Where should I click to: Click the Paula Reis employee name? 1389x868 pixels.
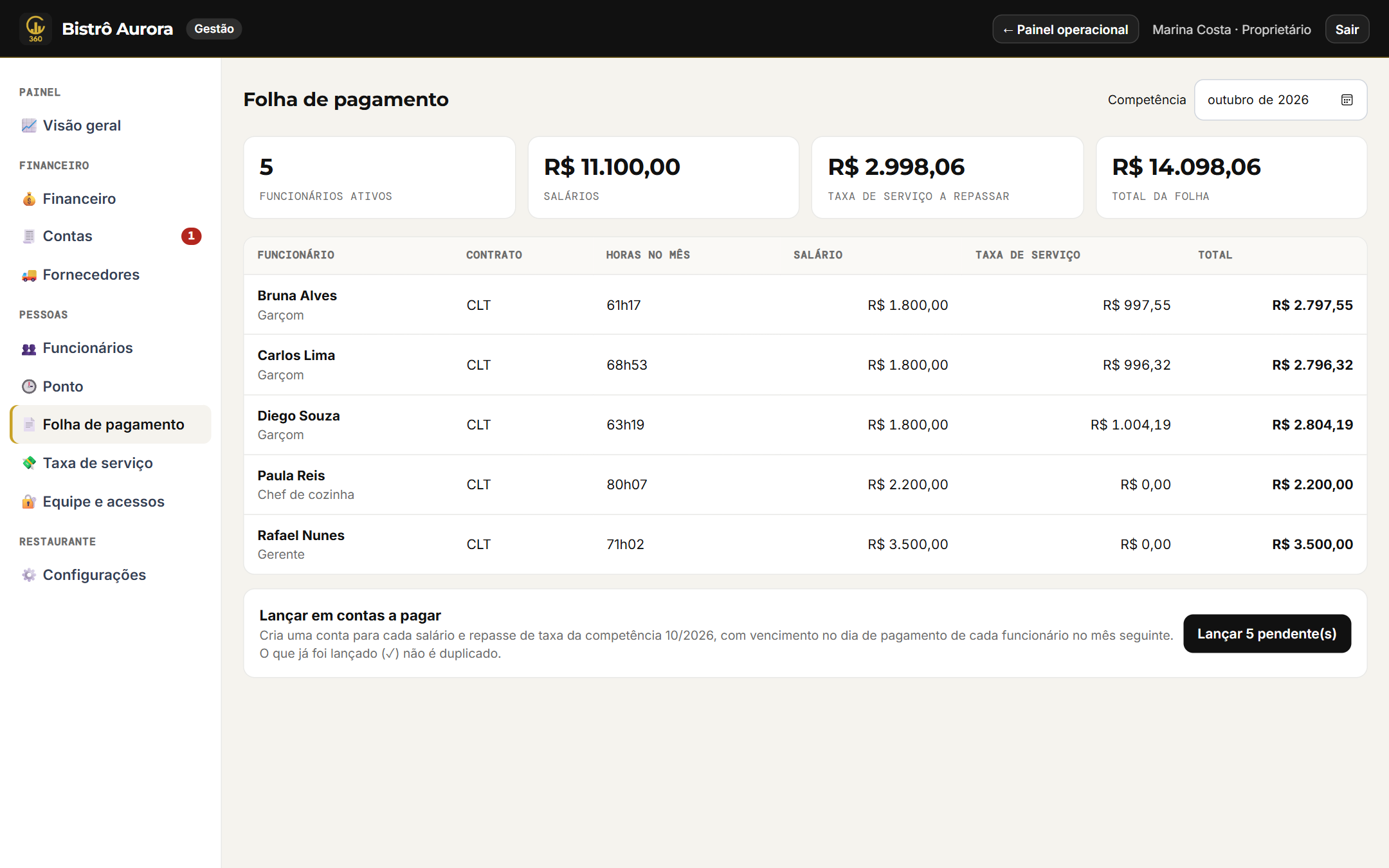(291, 476)
